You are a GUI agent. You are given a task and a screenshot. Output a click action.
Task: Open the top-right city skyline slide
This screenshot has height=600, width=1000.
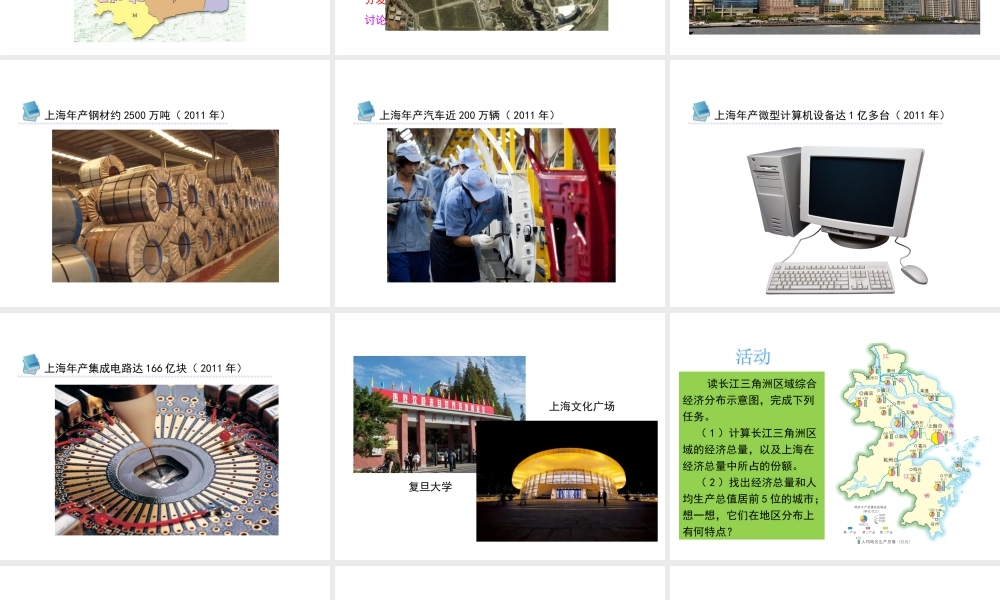pos(835,27)
